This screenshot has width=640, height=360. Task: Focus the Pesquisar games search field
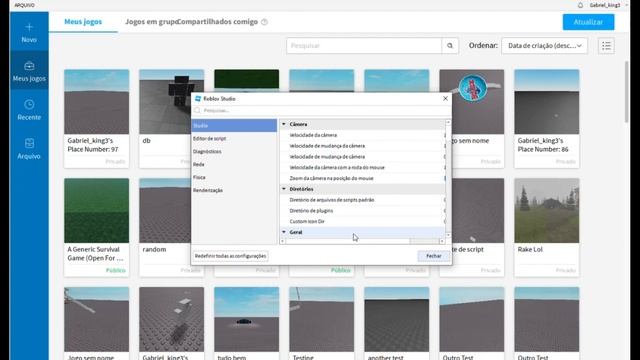pyautogui.click(x=364, y=46)
